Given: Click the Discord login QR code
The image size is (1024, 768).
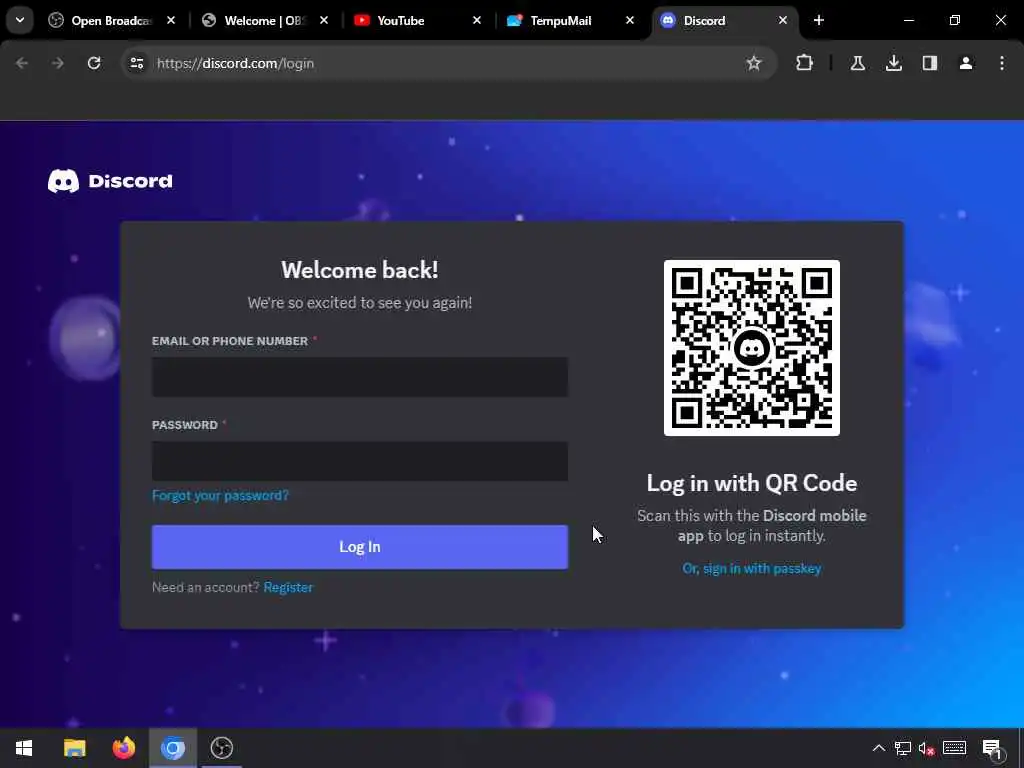Looking at the screenshot, I should [752, 348].
